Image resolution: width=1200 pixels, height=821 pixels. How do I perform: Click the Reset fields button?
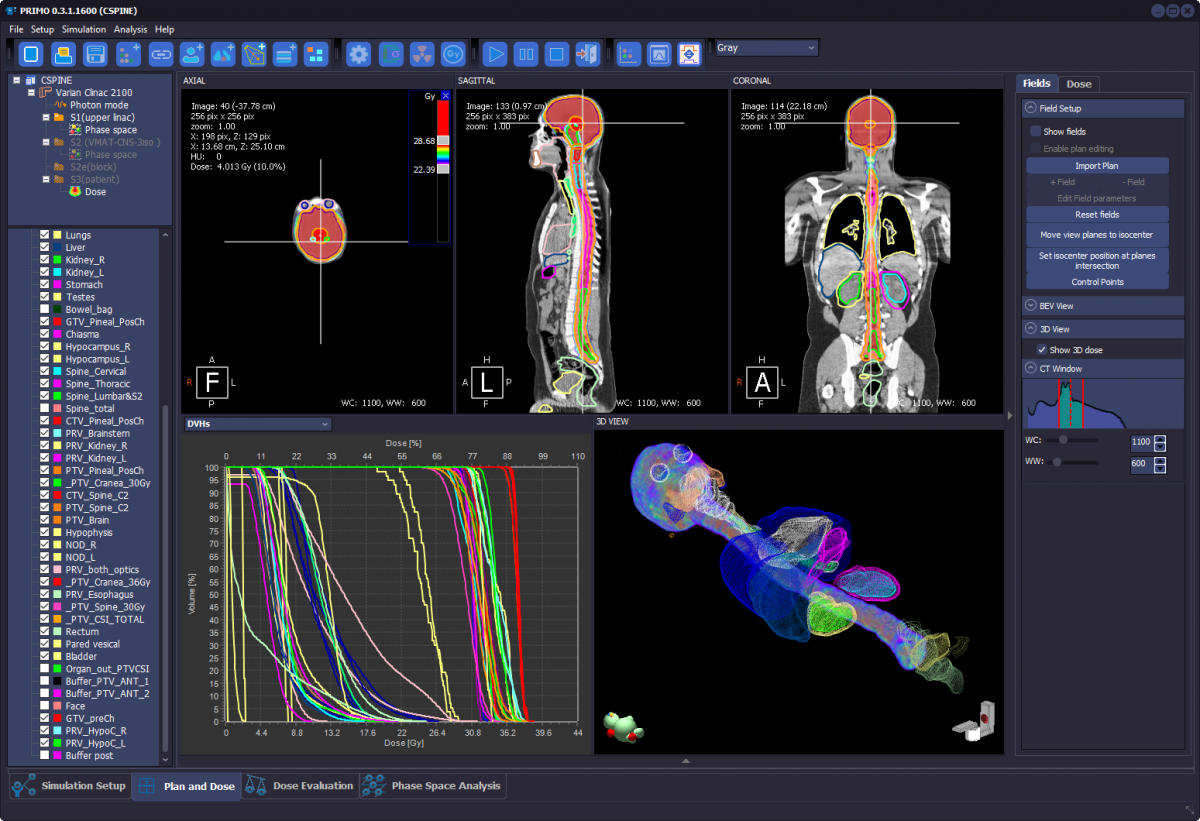point(1097,215)
